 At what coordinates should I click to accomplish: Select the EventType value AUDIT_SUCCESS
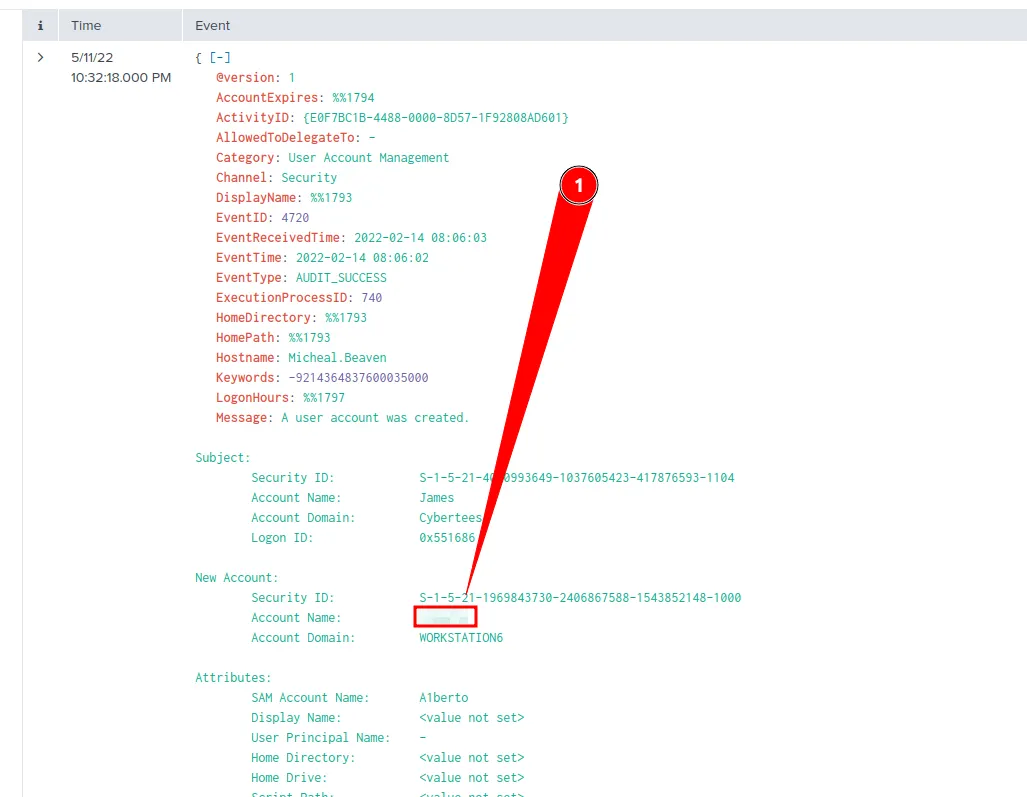pyautogui.click(x=342, y=277)
